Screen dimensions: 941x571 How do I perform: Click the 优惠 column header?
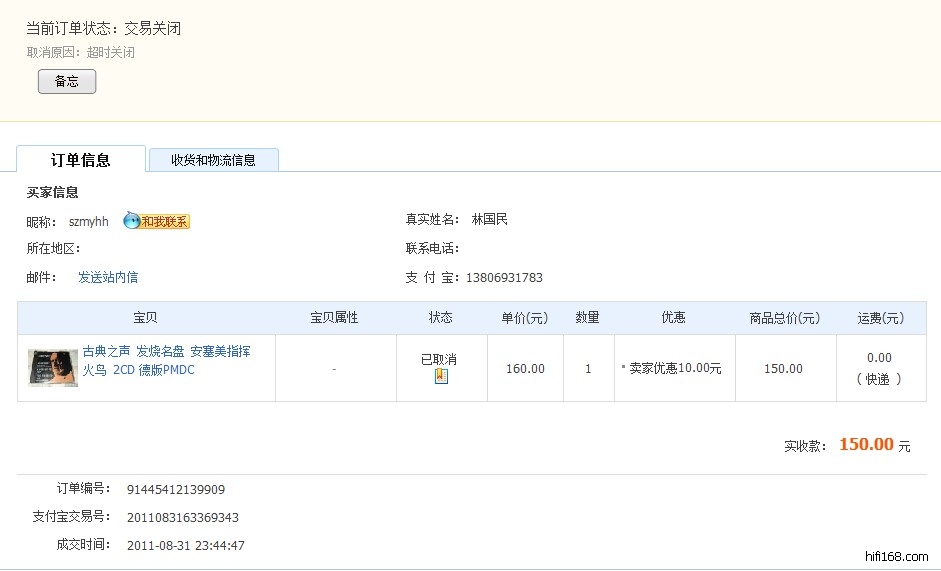[x=674, y=318]
